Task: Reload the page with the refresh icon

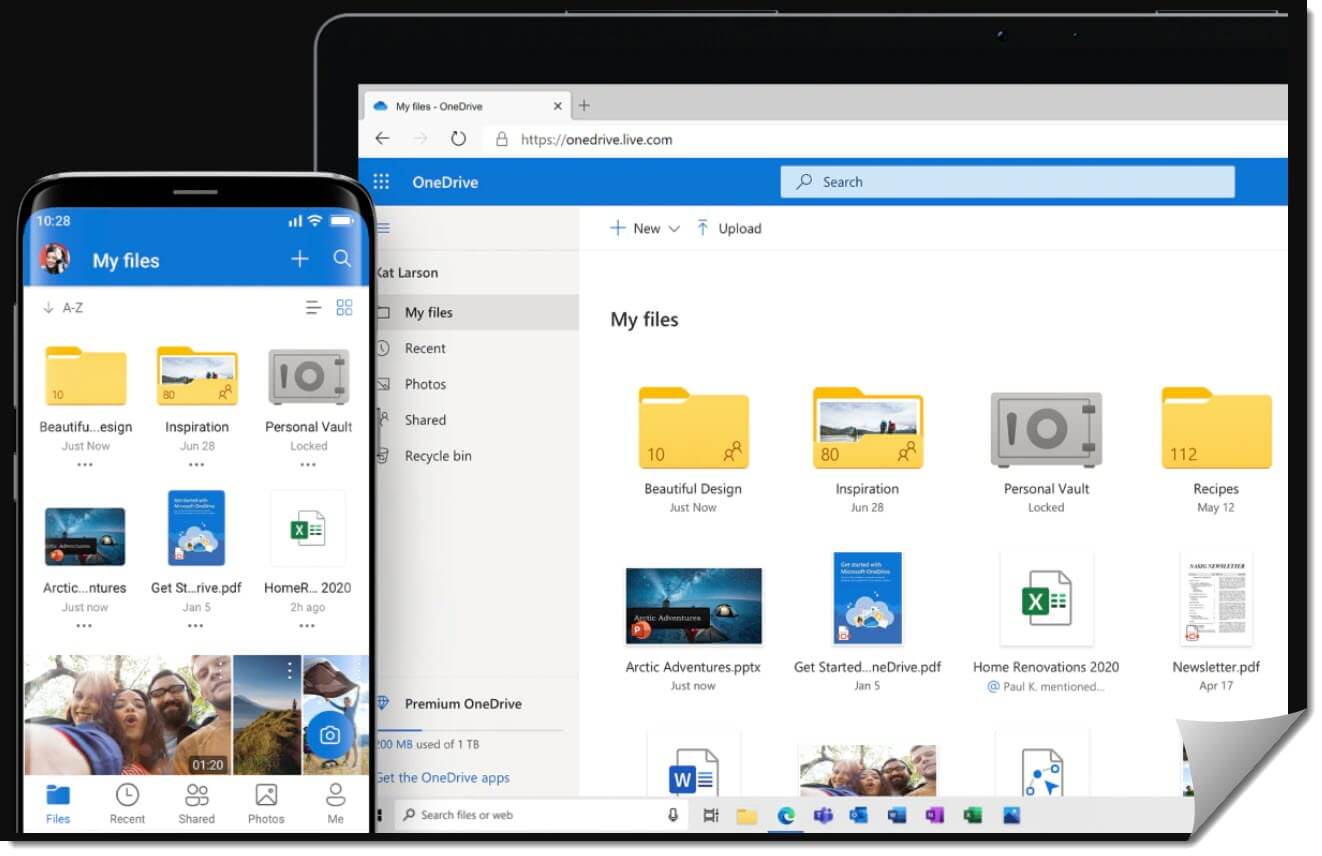Action: pos(458,139)
